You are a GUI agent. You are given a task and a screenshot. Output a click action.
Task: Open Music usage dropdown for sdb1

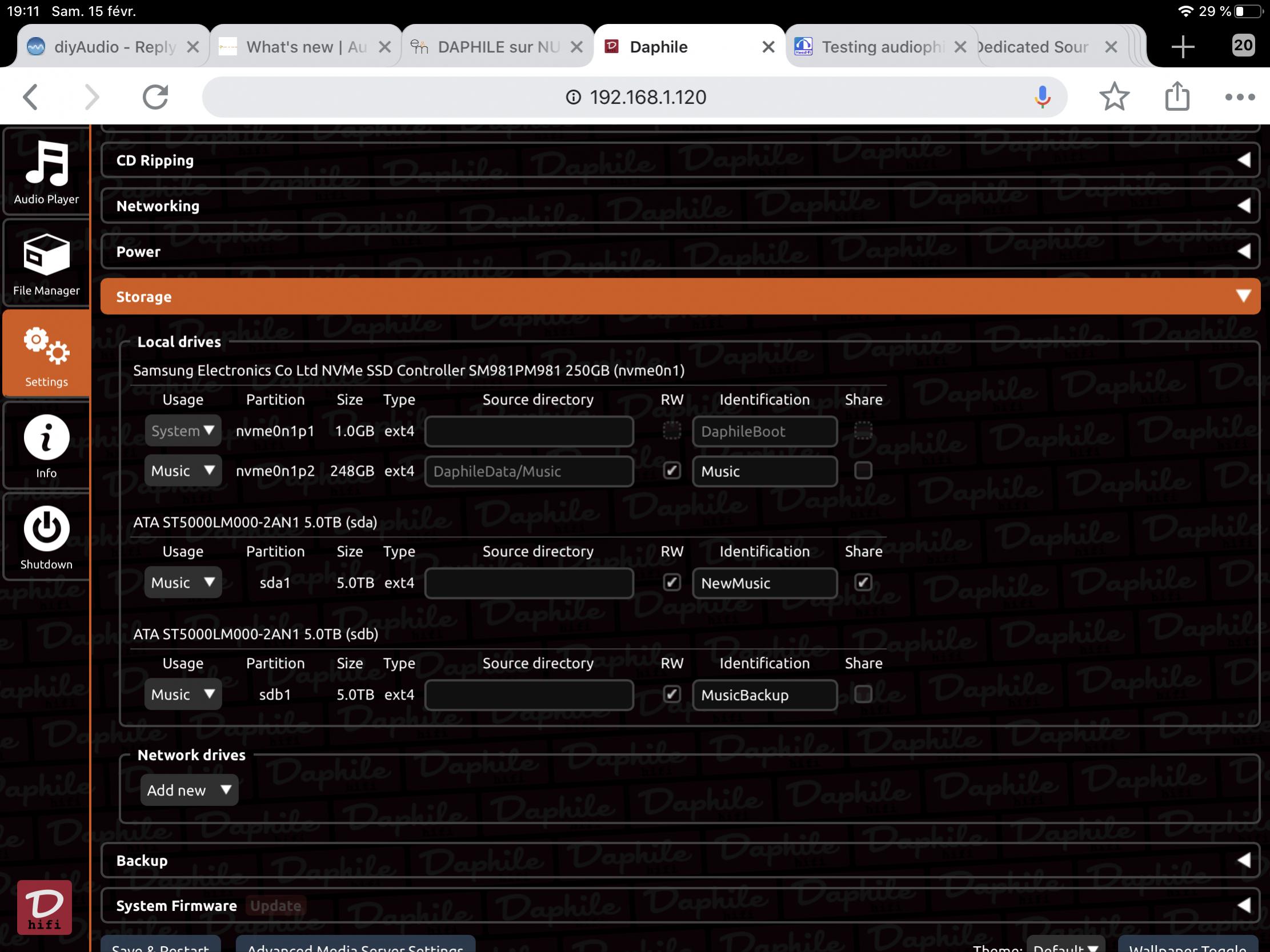point(183,694)
